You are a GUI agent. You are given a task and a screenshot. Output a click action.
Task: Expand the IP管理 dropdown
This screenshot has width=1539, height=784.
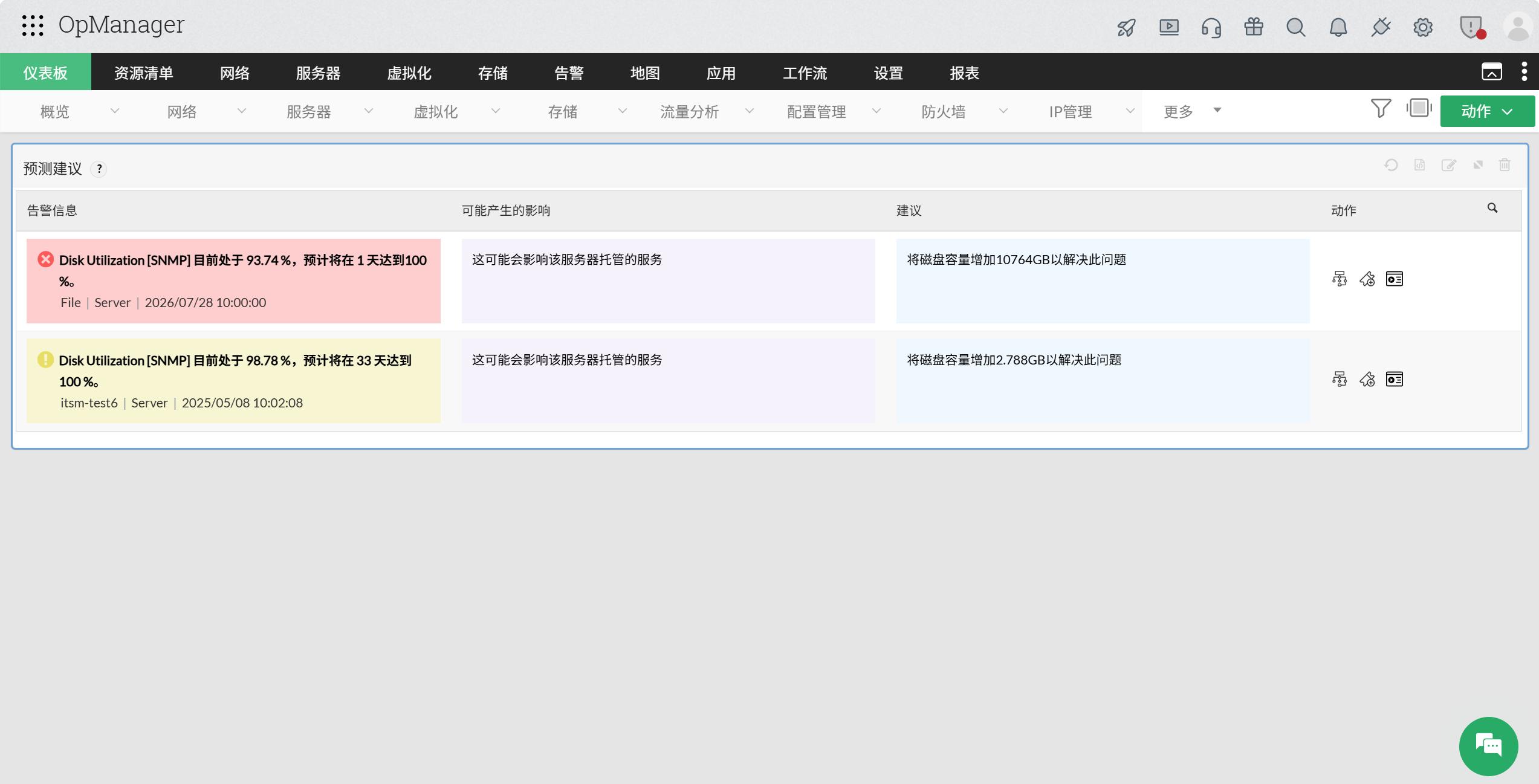1130,111
